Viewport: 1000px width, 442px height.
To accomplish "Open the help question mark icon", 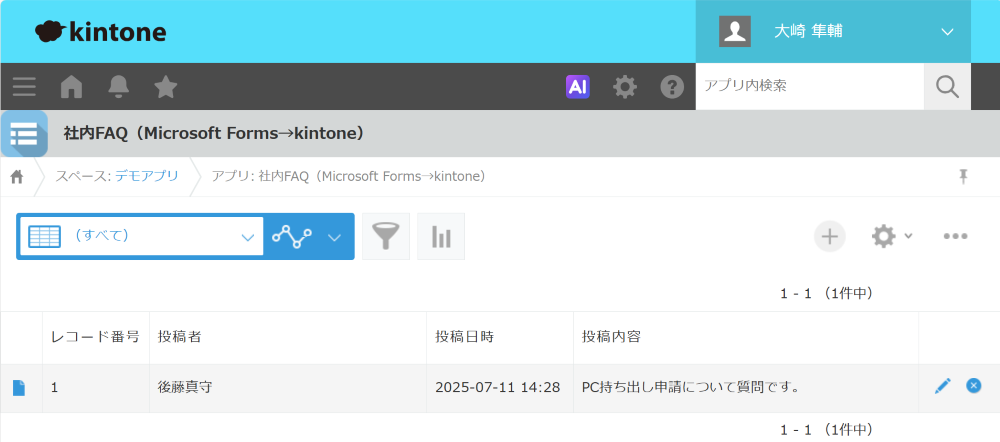I will (672, 87).
